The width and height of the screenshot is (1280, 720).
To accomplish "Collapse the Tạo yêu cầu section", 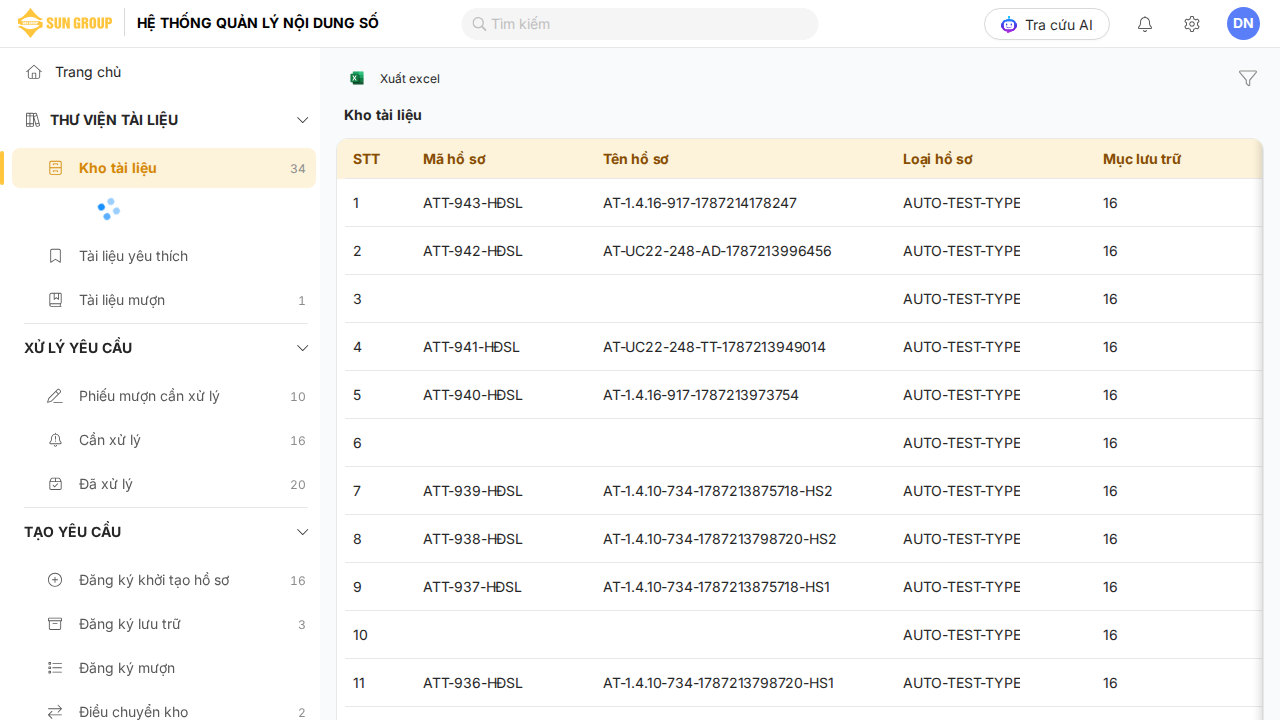I will click(x=303, y=532).
